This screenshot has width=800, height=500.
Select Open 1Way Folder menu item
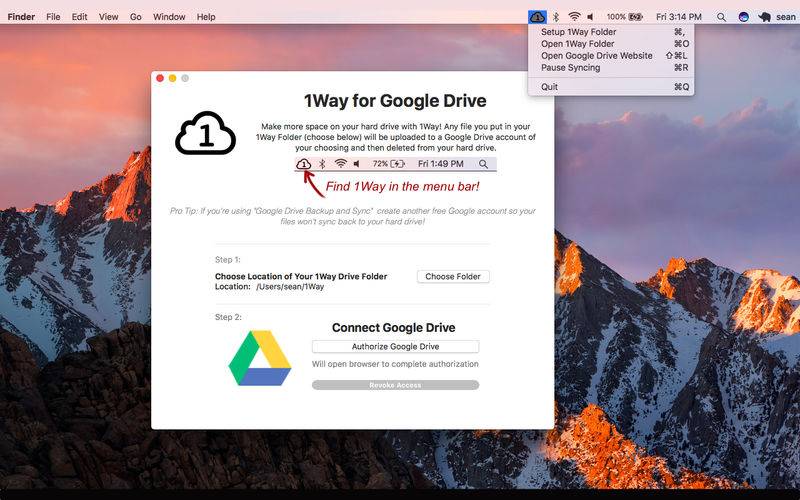pyautogui.click(x=611, y=44)
